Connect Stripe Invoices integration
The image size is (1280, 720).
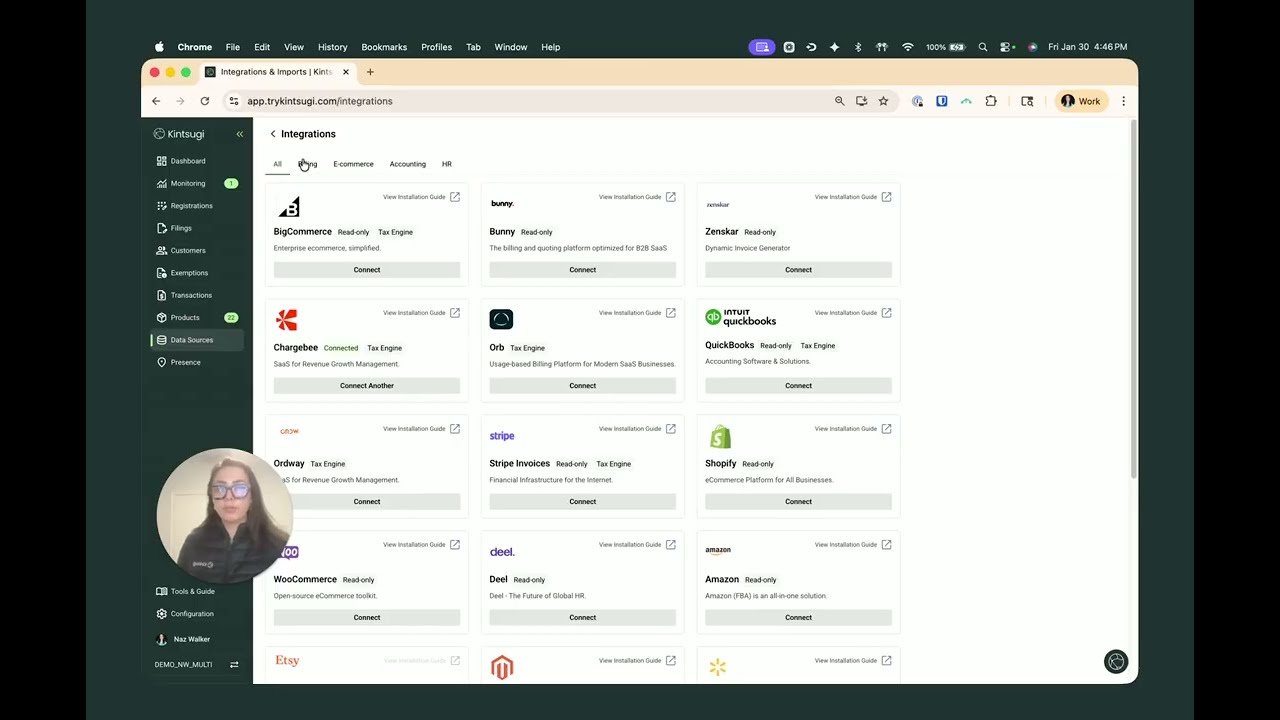point(583,502)
